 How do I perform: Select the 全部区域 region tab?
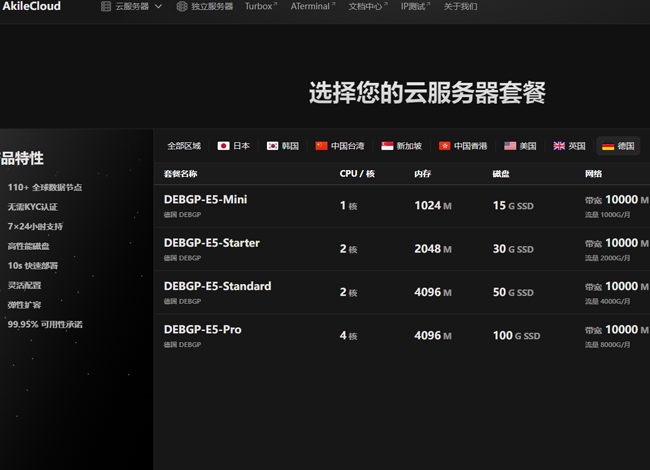click(184, 146)
